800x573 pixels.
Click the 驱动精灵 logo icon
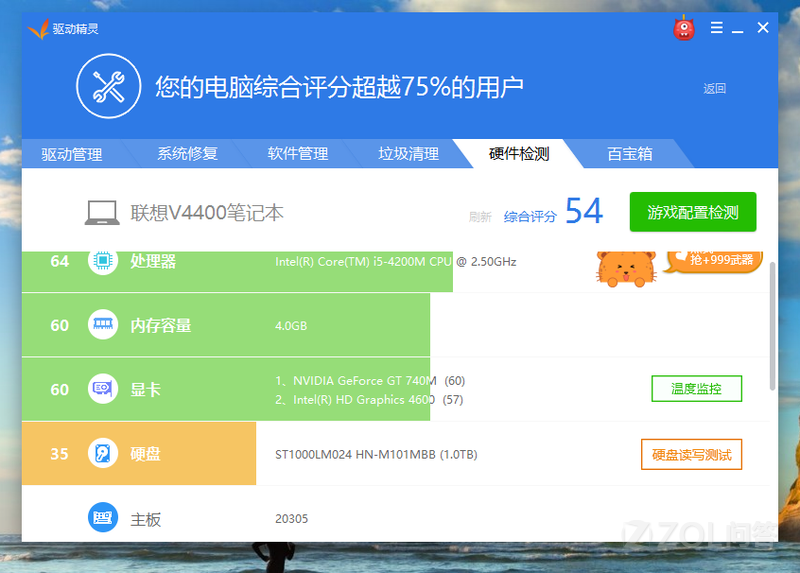[38, 29]
